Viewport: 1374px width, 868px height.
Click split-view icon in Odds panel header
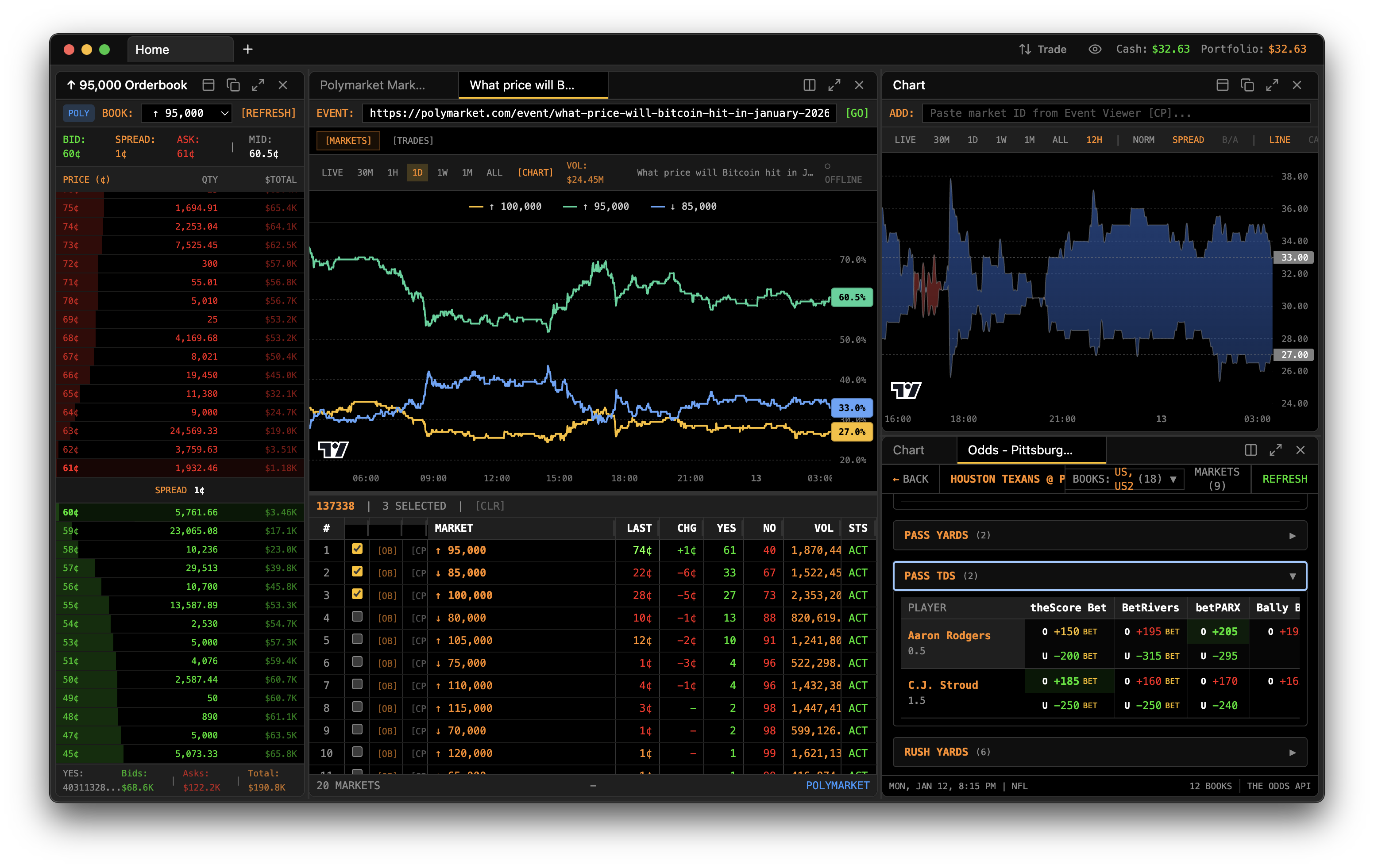[x=1251, y=450]
